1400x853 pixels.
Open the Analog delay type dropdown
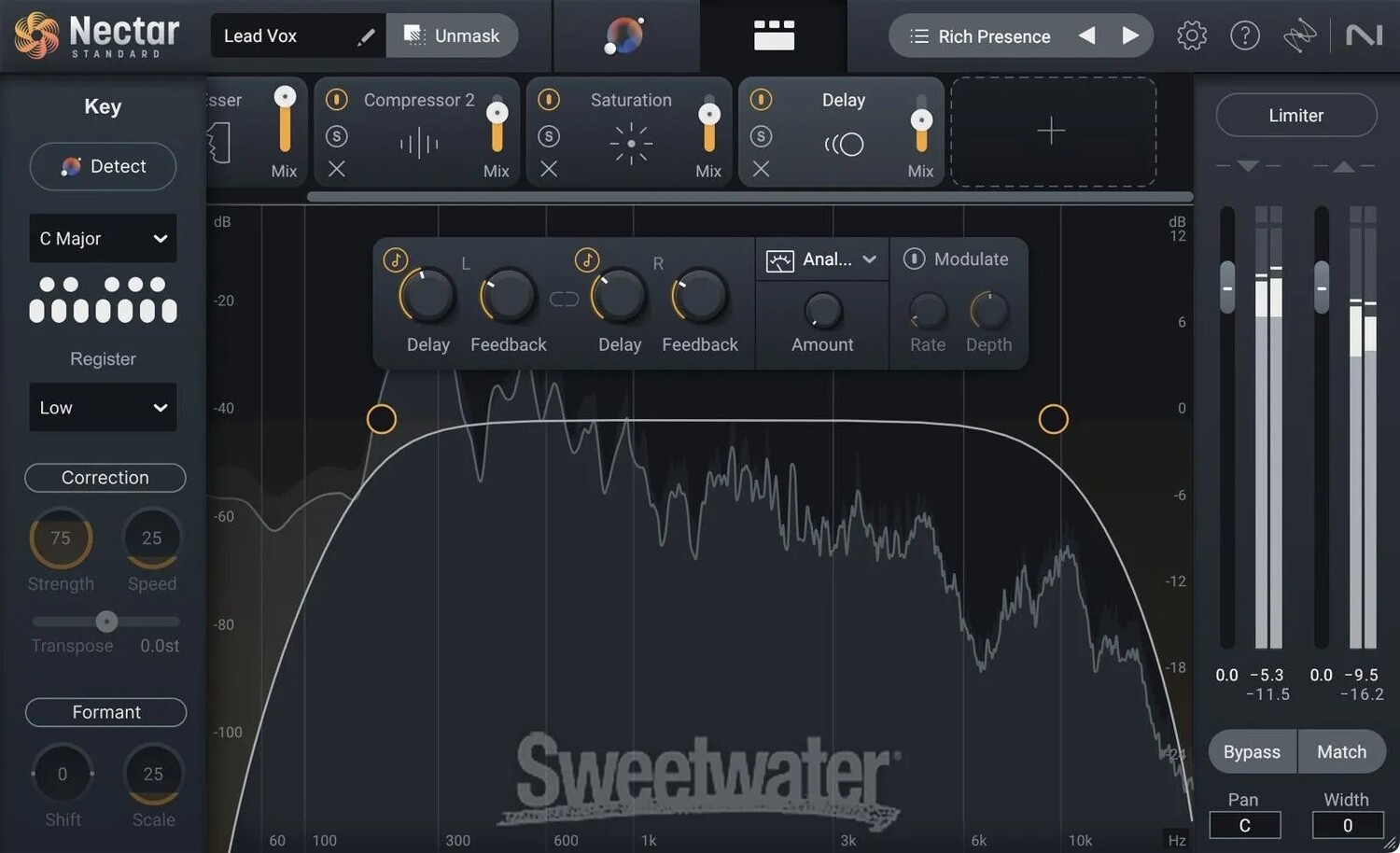(822, 259)
